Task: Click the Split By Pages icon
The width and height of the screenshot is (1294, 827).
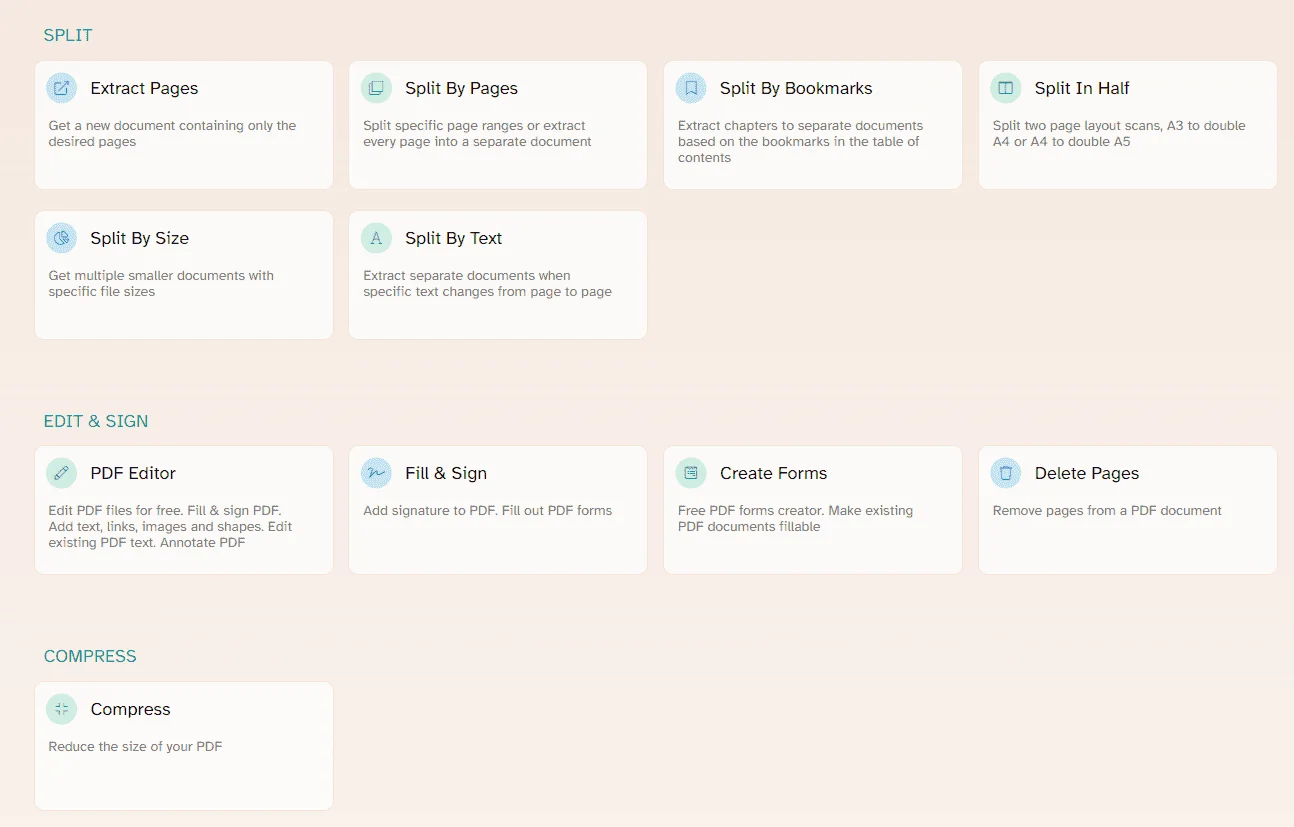Action: click(376, 88)
